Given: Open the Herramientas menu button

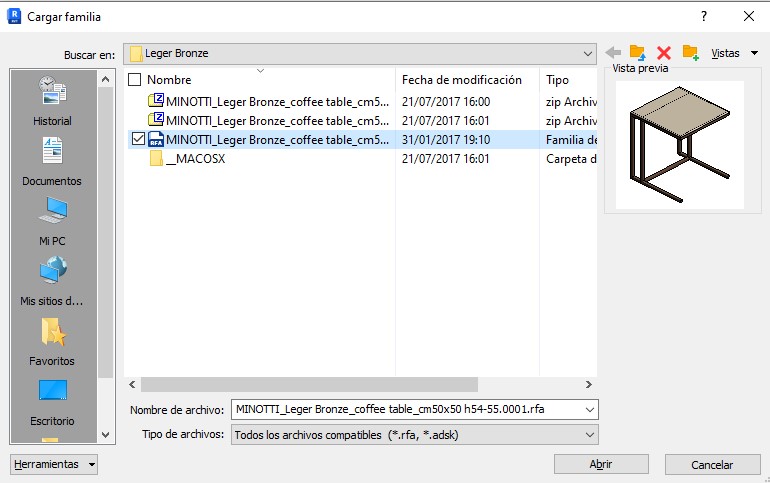Looking at the screenshot, I should 54,465.
